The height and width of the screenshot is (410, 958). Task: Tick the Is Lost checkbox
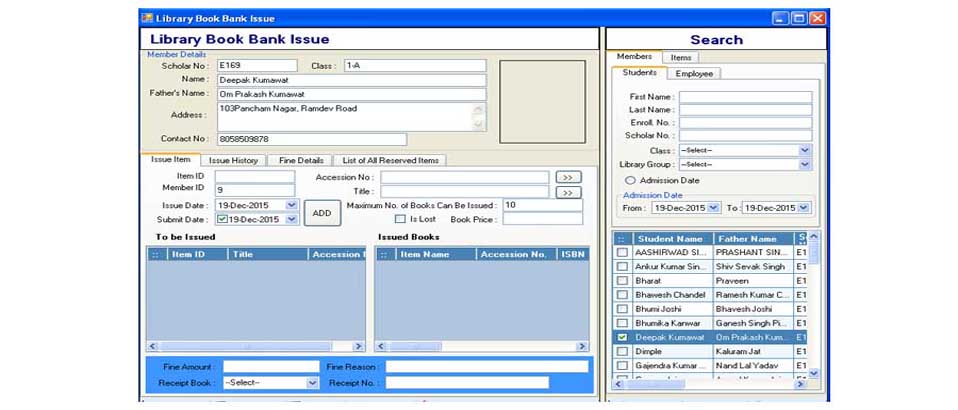(x=400, y=219)
